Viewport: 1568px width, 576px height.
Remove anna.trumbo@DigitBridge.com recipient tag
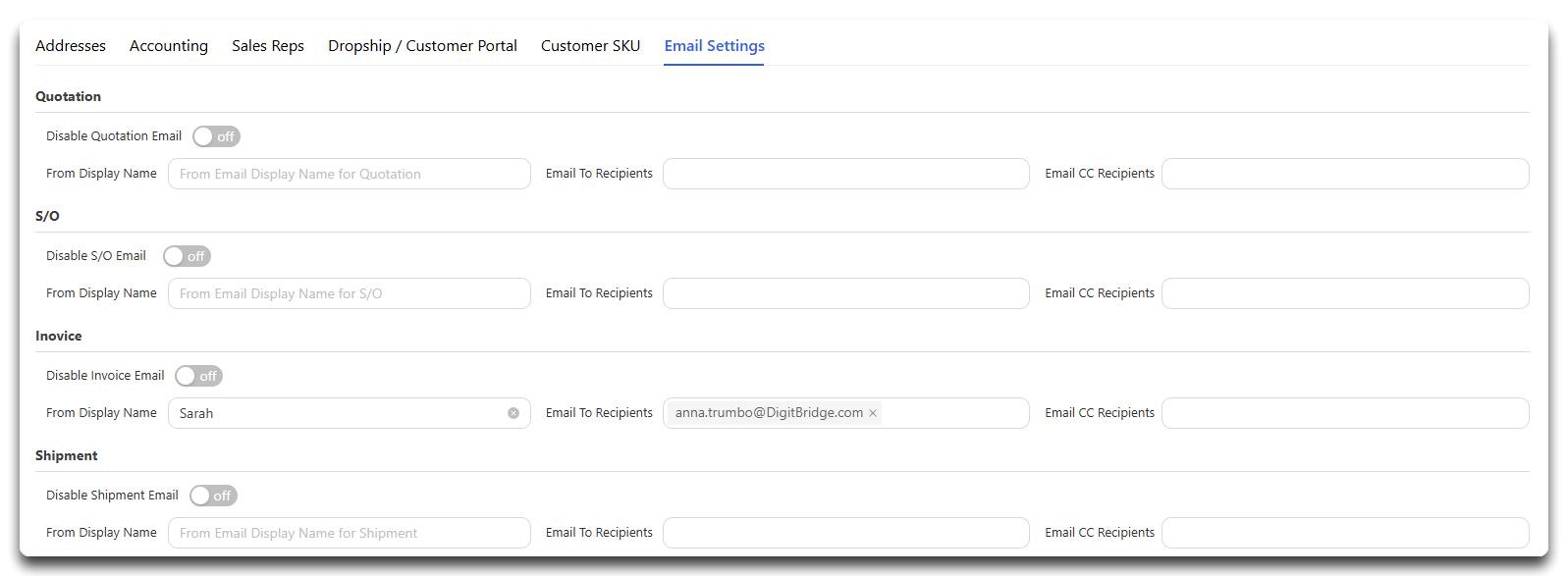point(872,413)
